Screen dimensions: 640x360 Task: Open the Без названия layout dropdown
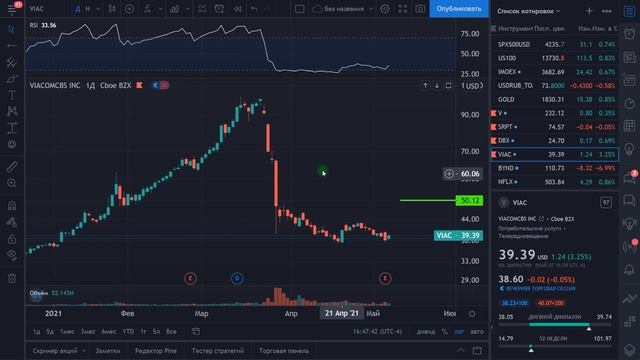tap(343, 9)
